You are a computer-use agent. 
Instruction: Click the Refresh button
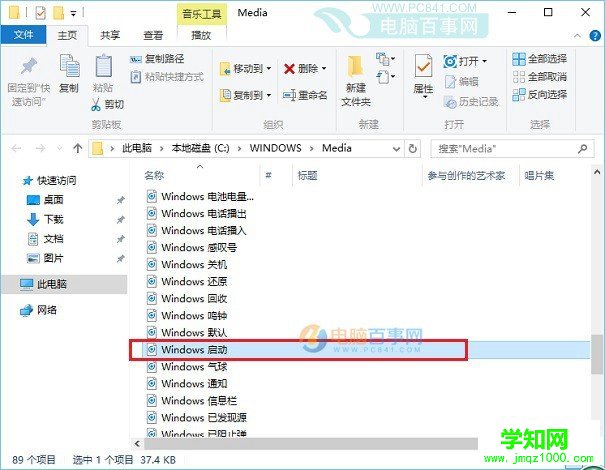pos(412,149)
